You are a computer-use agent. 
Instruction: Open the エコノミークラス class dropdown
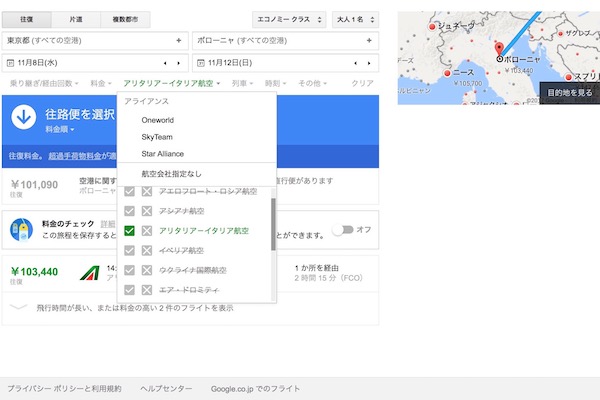pyautogui.click(x=289, y=20)
